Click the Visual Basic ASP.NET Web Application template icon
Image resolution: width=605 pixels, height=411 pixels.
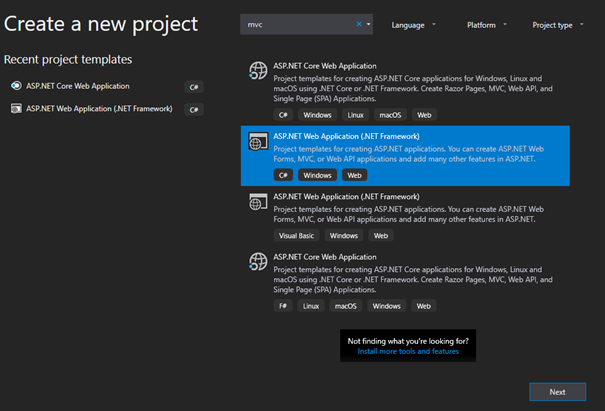click(x=258, y=201)
